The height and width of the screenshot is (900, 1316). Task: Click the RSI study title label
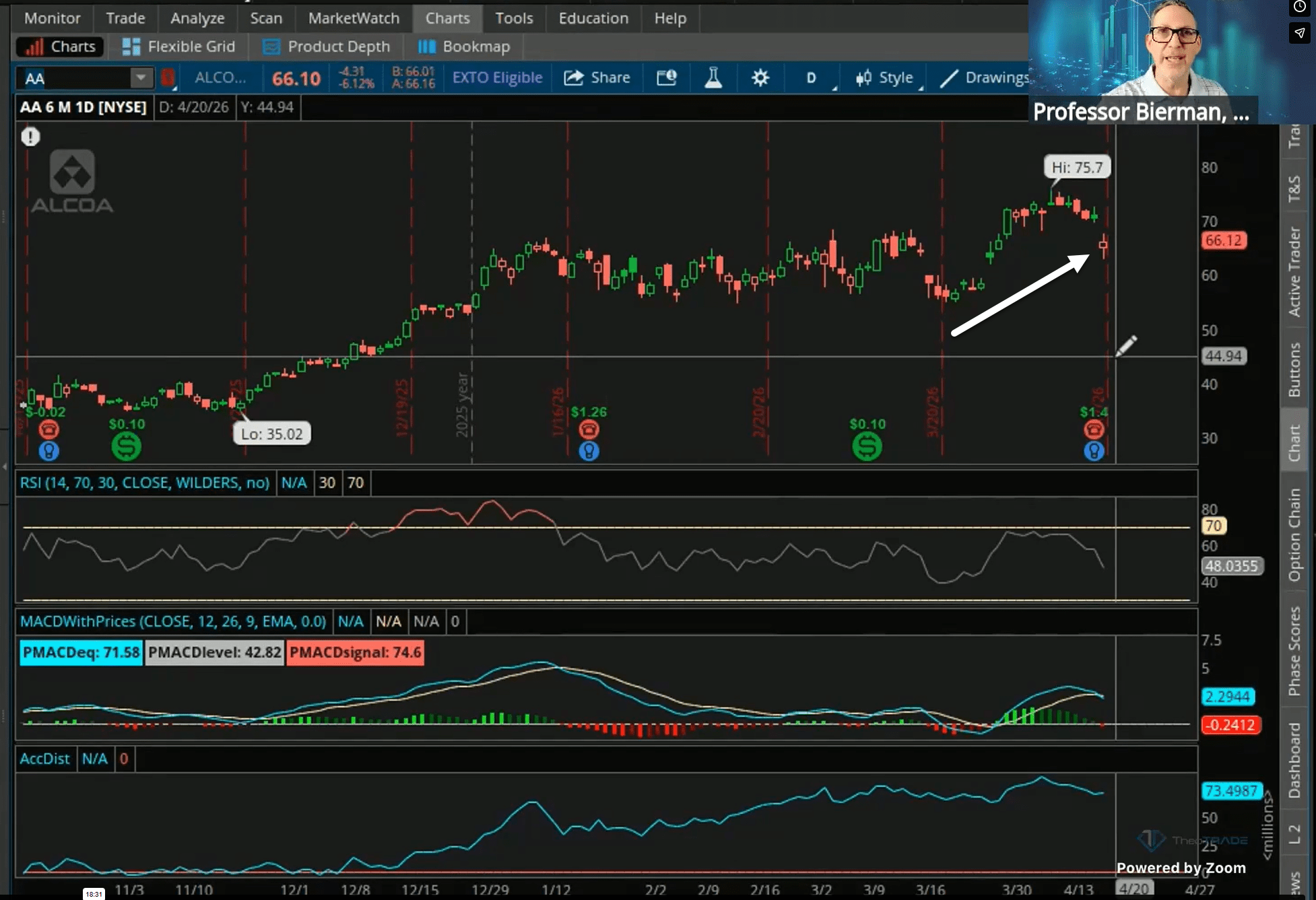click(144, 483)
